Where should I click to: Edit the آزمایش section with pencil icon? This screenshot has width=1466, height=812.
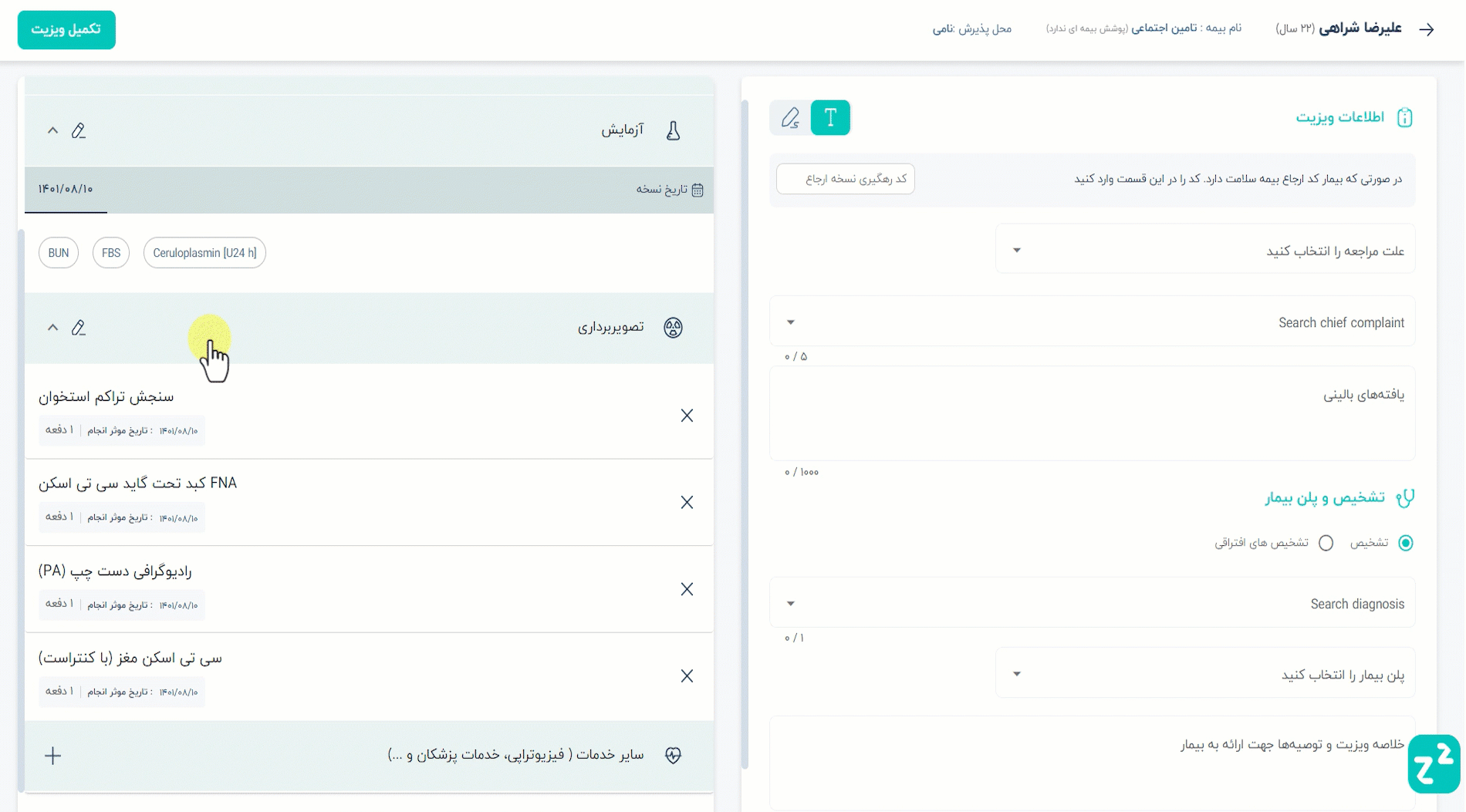(x=79, y=130)
